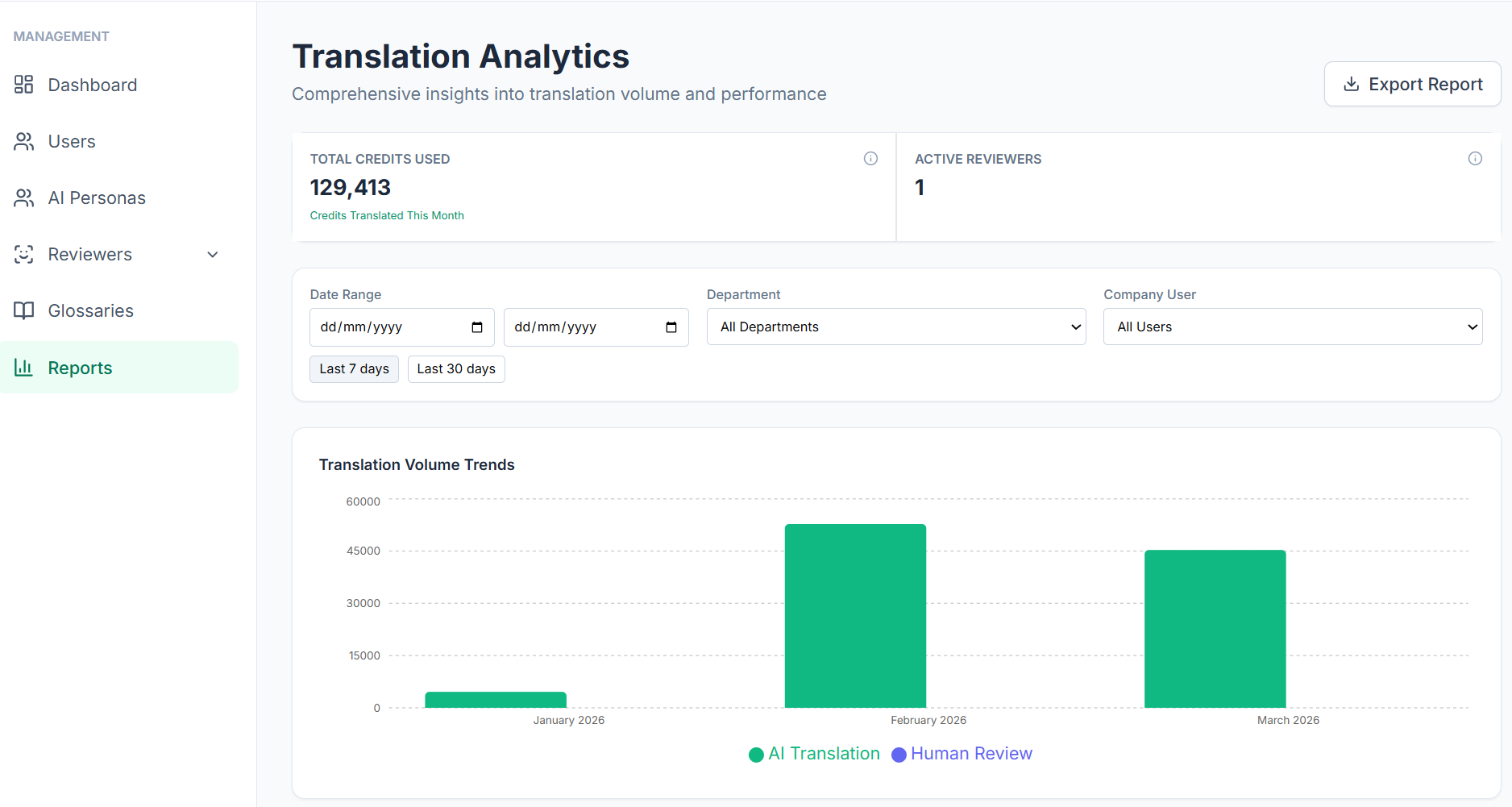Open the end date calendar picker
This screenshot has height=807, width=1512.
click(671, 327)
